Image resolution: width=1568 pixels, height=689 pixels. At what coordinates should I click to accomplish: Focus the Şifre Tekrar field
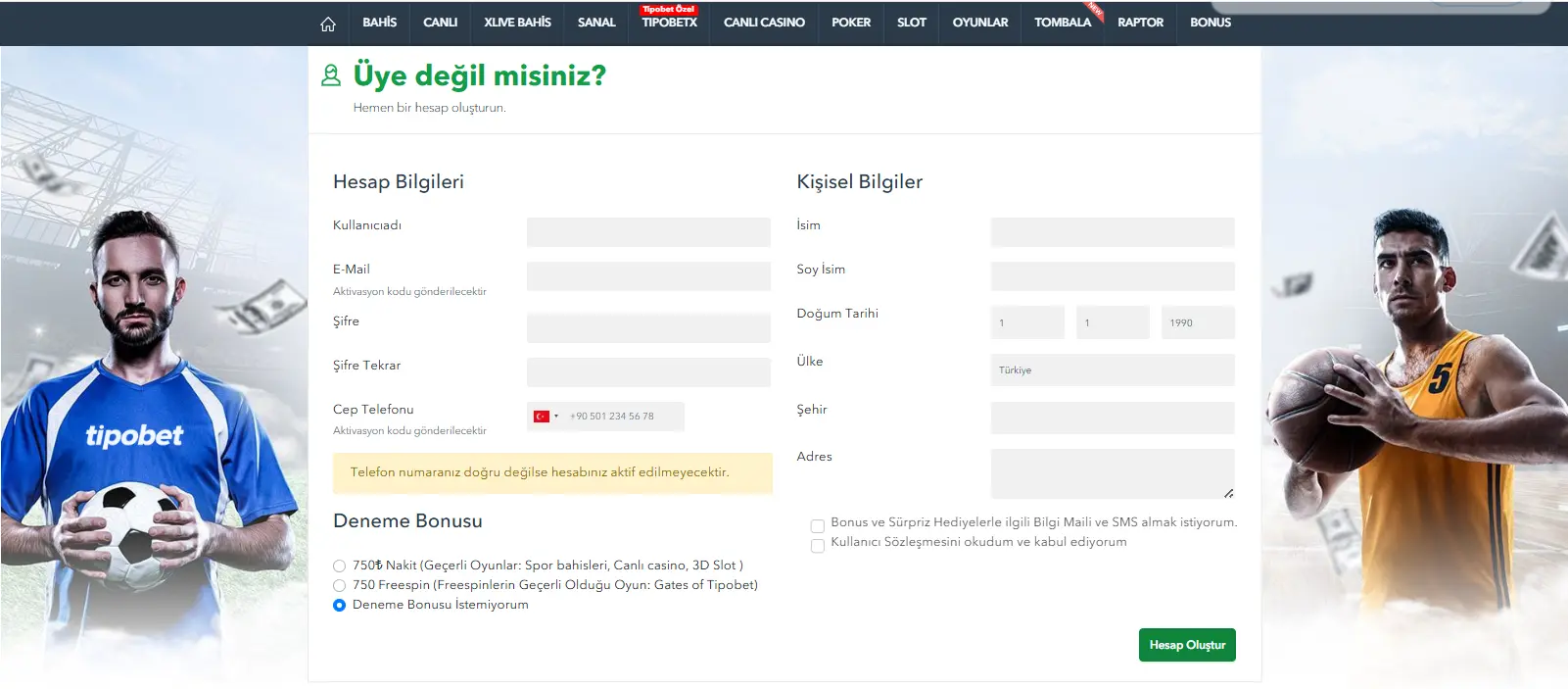[648, 372]
